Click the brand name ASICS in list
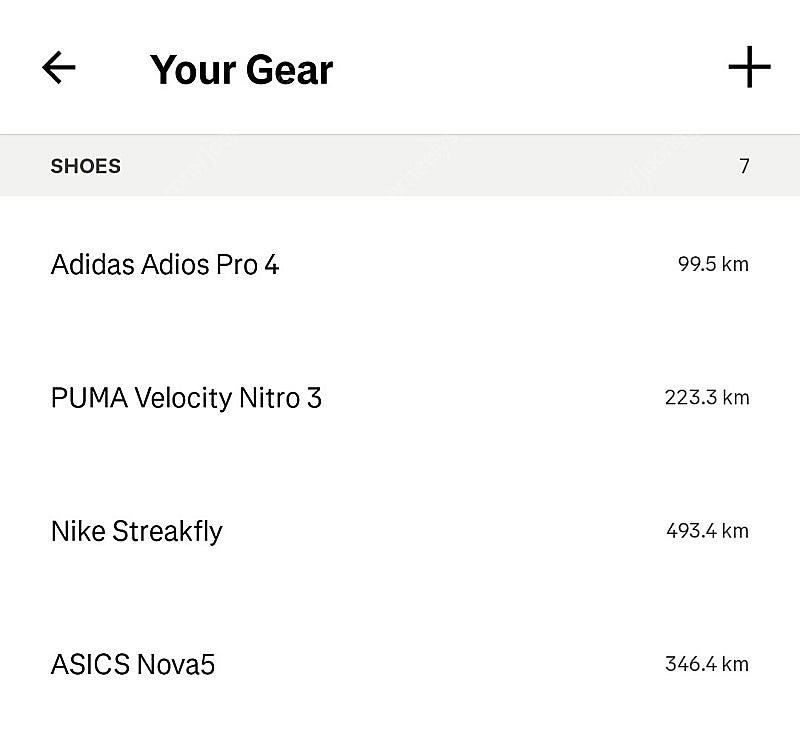 [90, 664]
